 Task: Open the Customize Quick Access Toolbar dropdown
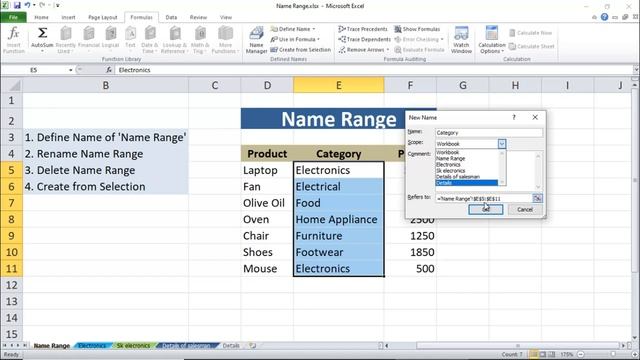(x=58, y=5)
